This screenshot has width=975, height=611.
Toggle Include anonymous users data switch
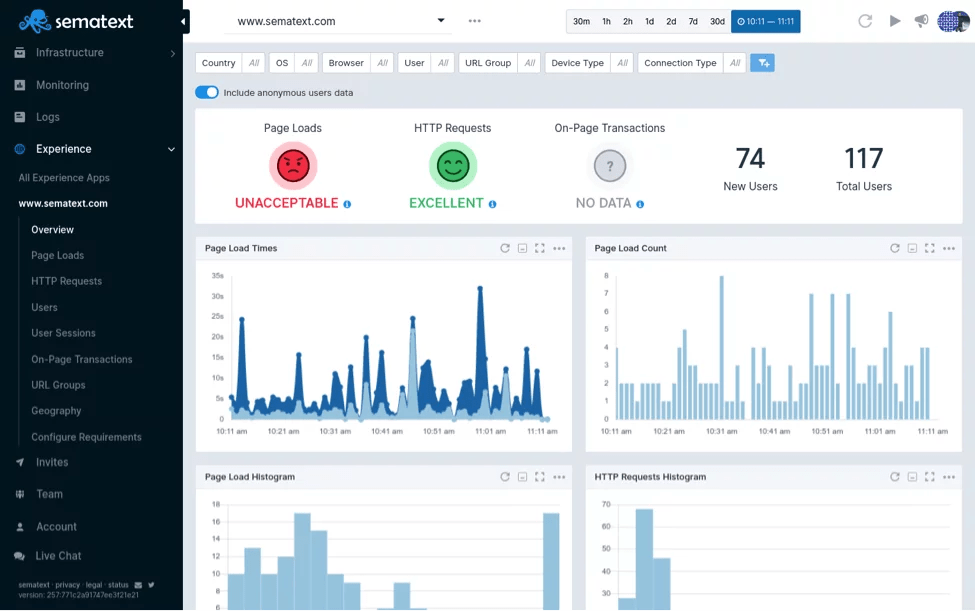207,93
